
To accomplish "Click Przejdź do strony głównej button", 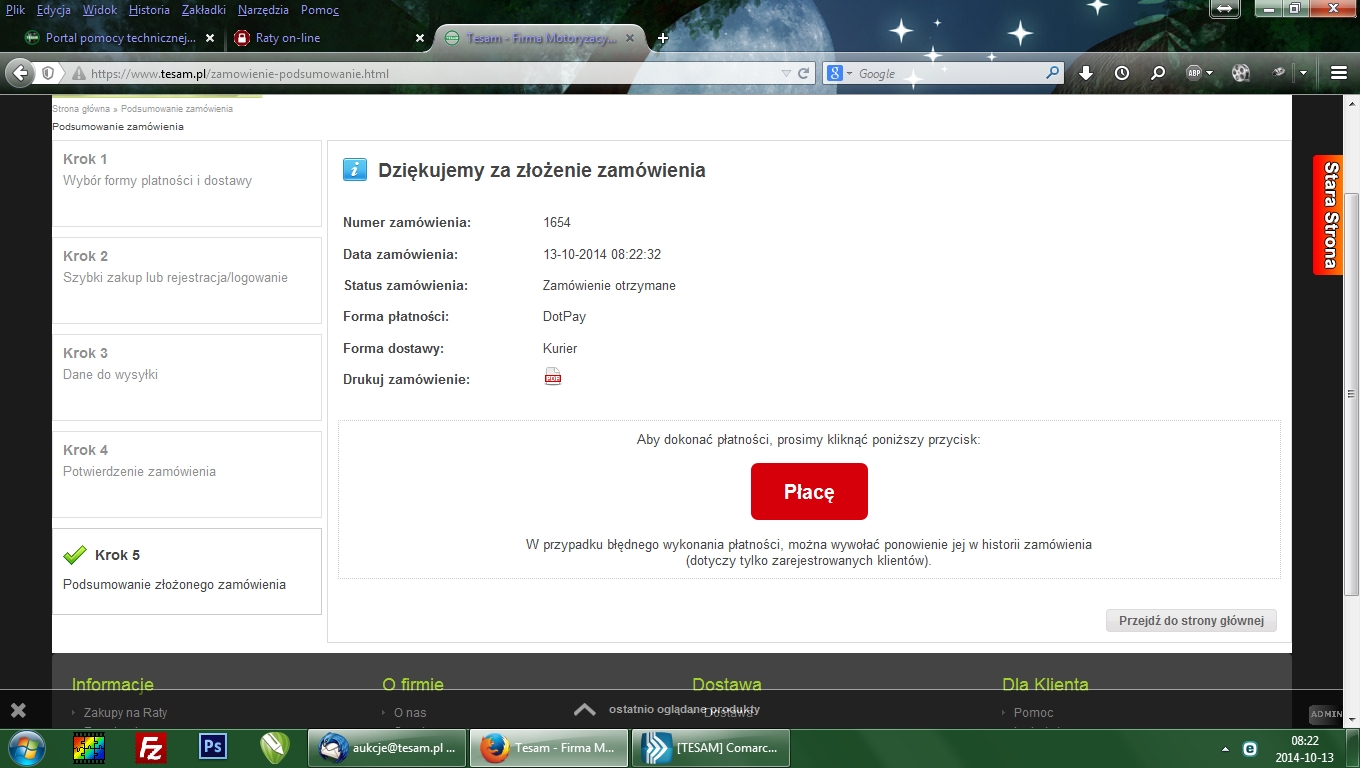I will point(1191,621).
